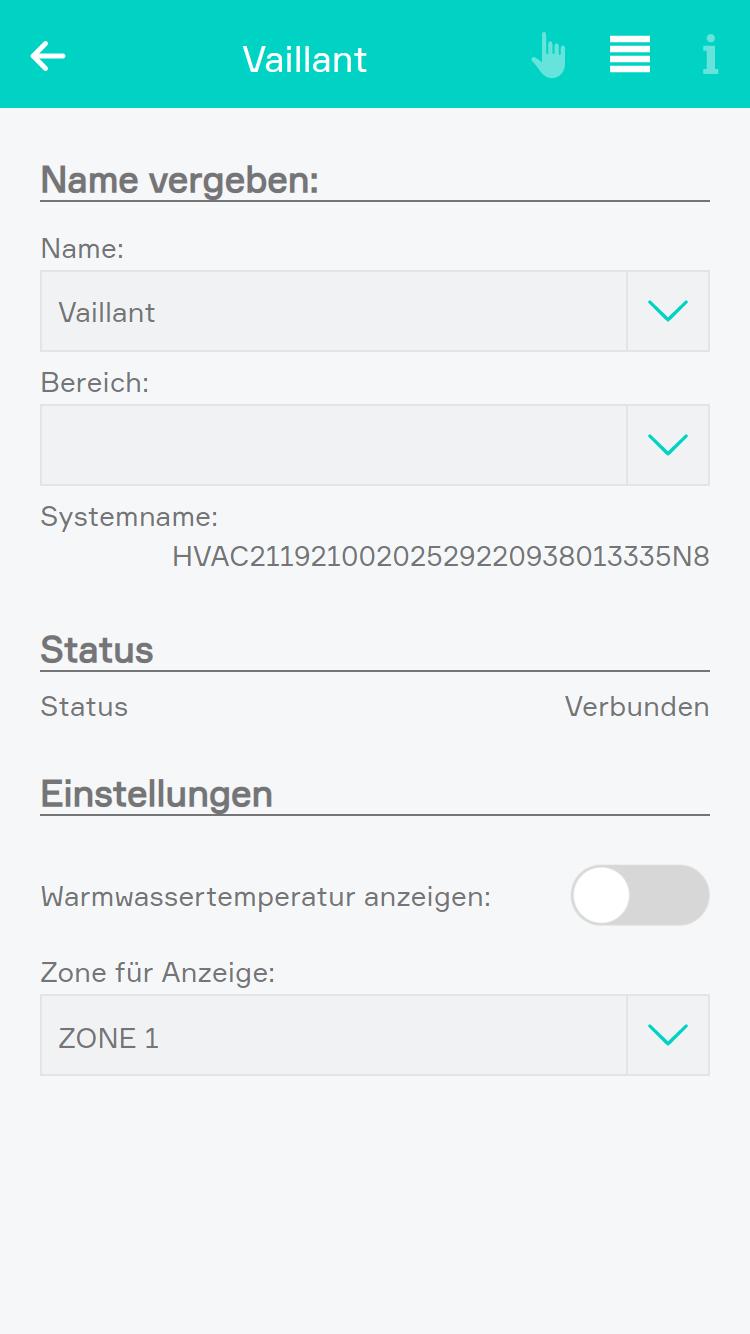
Task: Click the 'Systemname:' label
Action: pyautogui.click(x=129, y=517)
